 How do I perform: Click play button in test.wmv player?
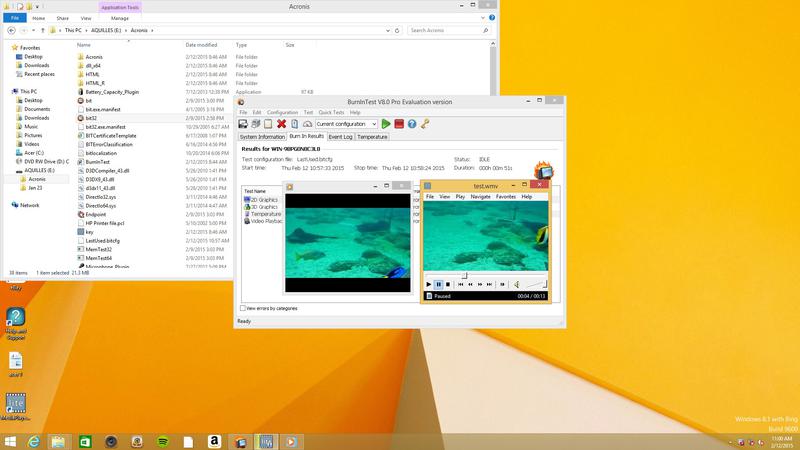tap(429, 284)
